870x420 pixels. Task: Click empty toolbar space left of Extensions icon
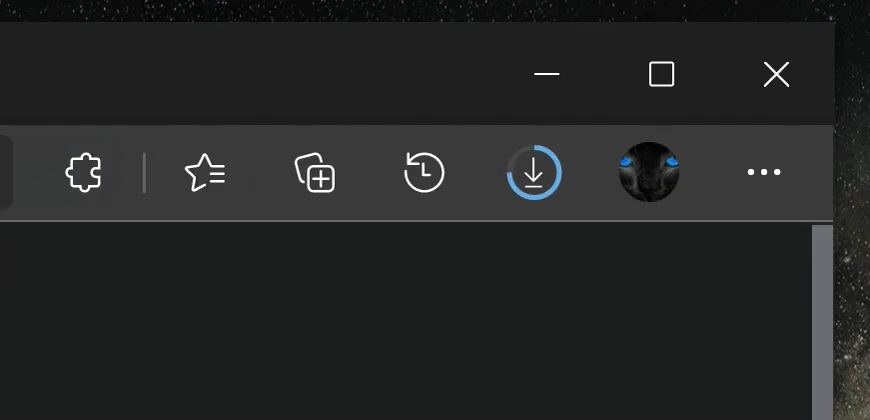tap(38, 173)
